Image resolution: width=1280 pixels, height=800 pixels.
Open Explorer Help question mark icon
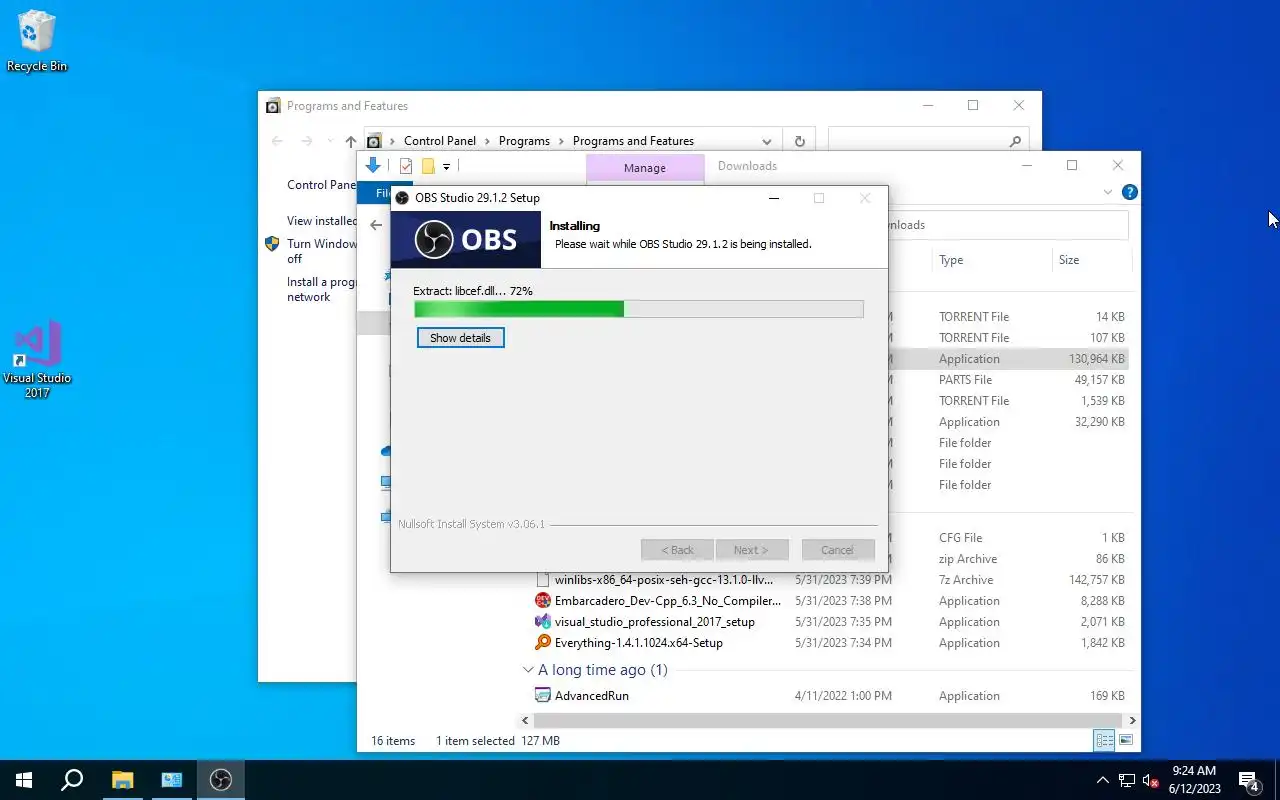(x=1129, y=192)
